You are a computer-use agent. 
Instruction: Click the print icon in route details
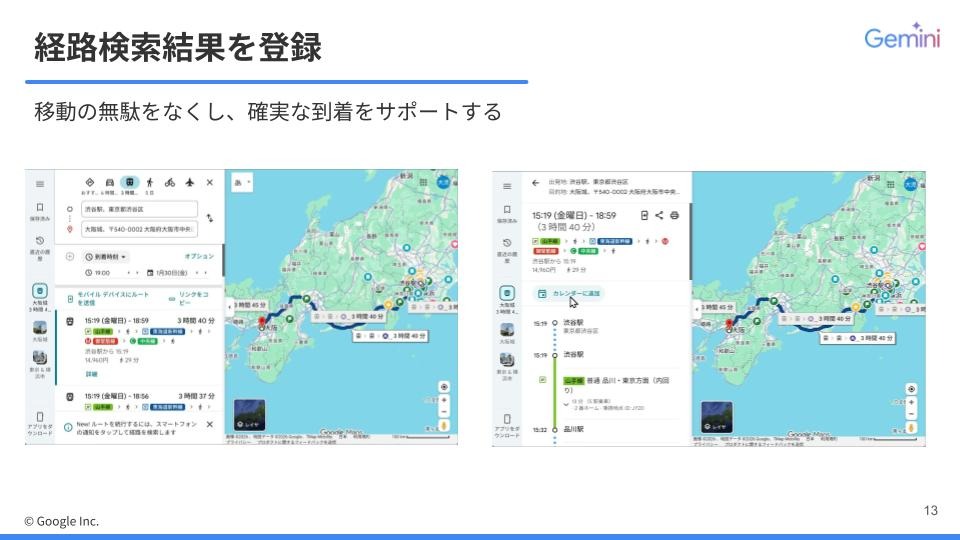coord(674,215)
